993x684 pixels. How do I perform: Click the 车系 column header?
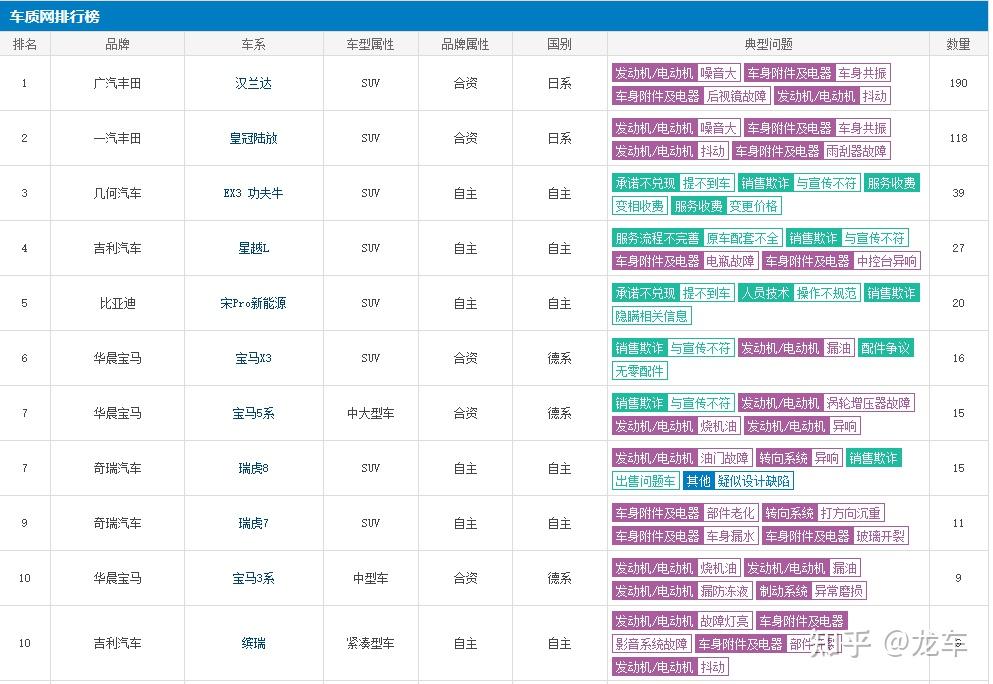(253, 44)
